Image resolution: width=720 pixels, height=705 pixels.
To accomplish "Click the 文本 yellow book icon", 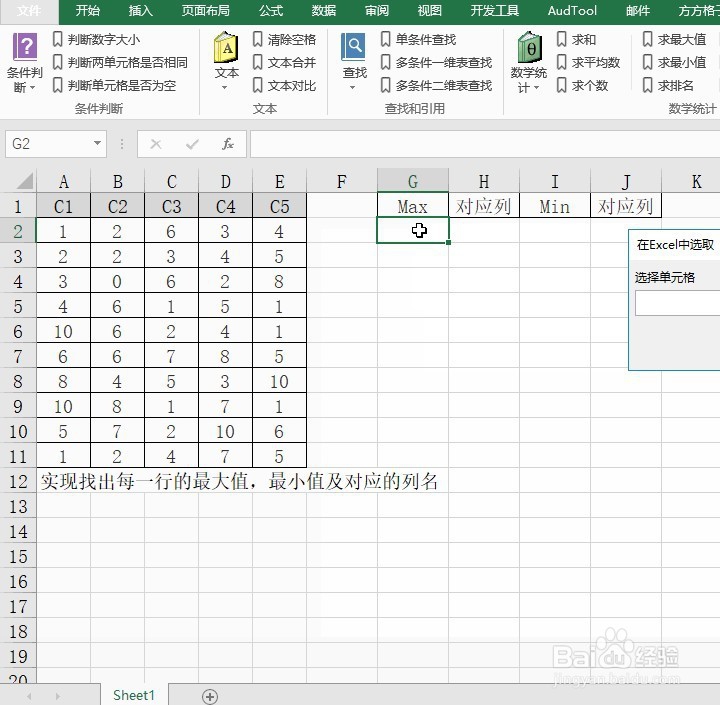I will click(x=226, y=47).
